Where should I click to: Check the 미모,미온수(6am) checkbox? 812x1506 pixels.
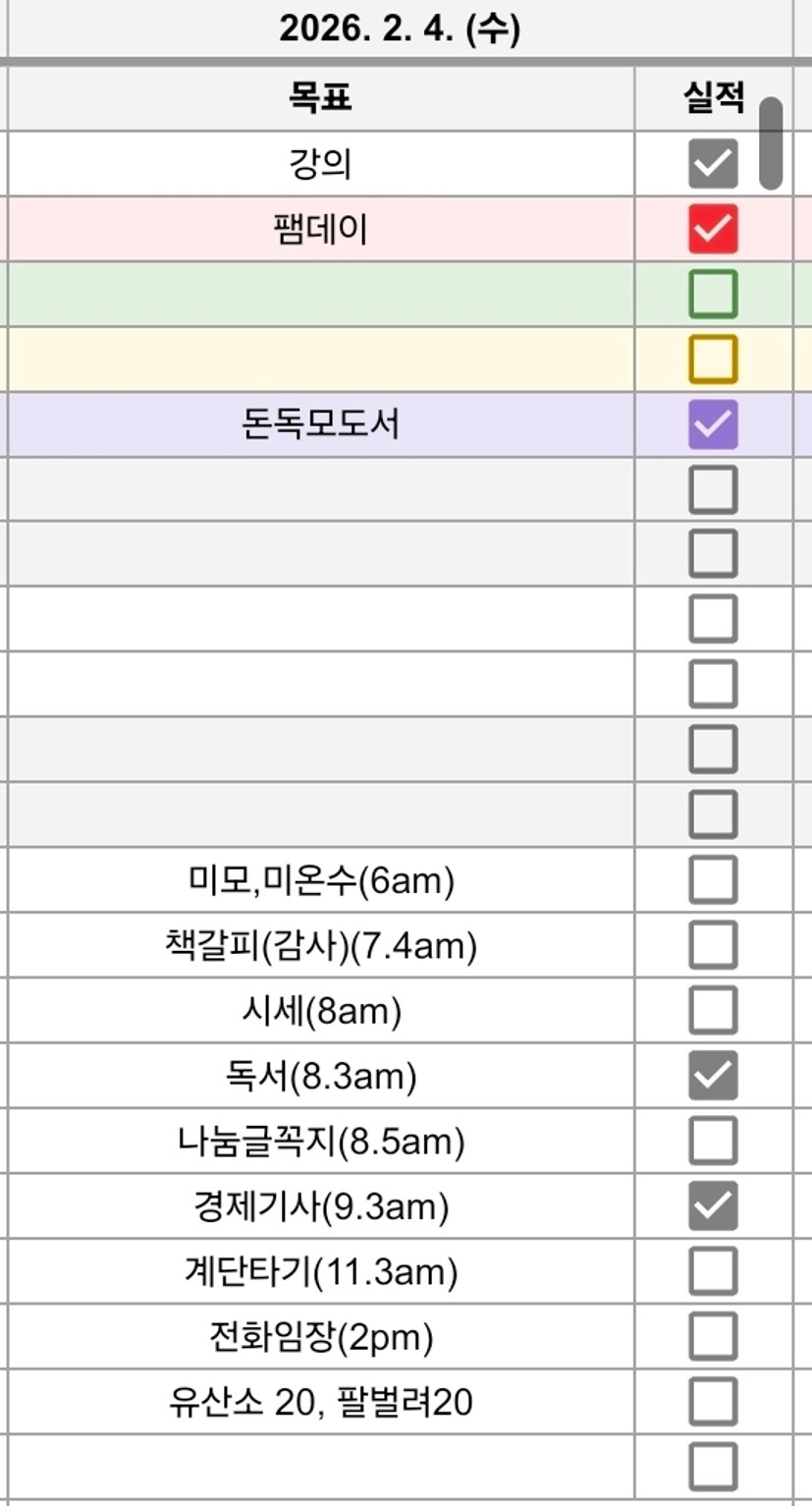pos(712,880)
